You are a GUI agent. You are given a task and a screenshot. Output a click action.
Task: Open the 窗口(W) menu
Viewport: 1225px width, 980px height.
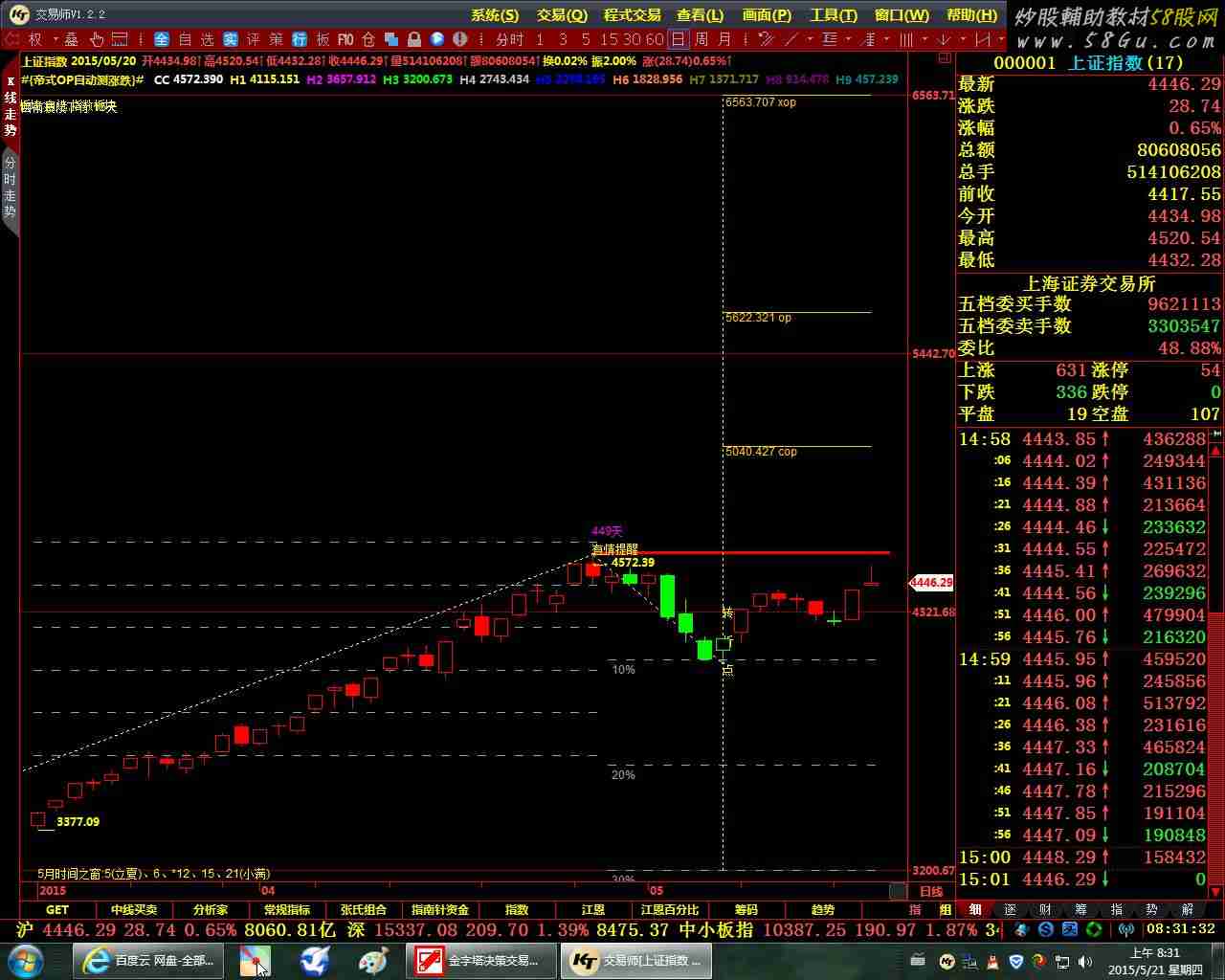click(x=902, y=14)
